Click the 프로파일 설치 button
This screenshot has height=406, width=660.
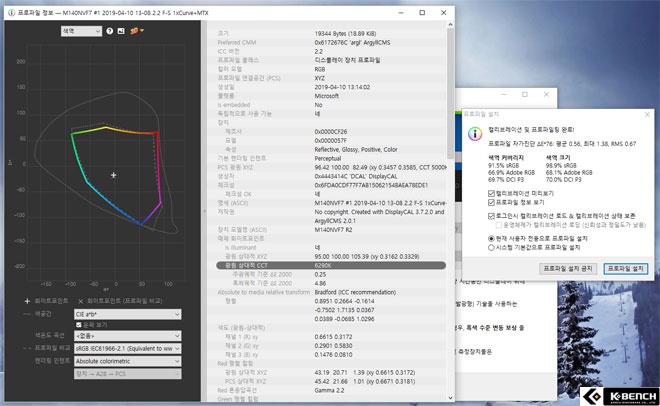tap(625, 268)
